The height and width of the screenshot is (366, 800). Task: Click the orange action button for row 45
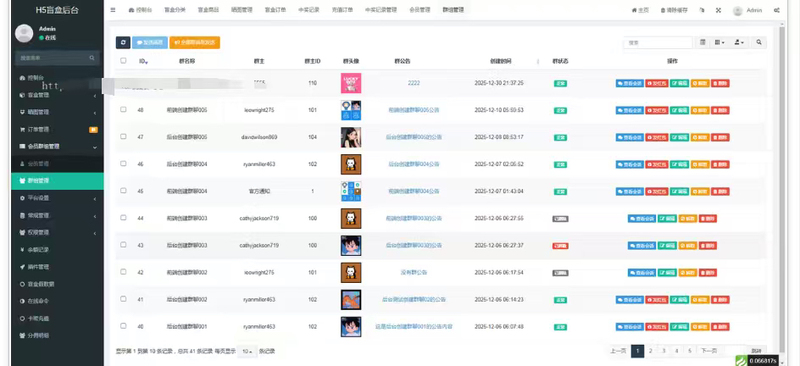coord(700,191)
